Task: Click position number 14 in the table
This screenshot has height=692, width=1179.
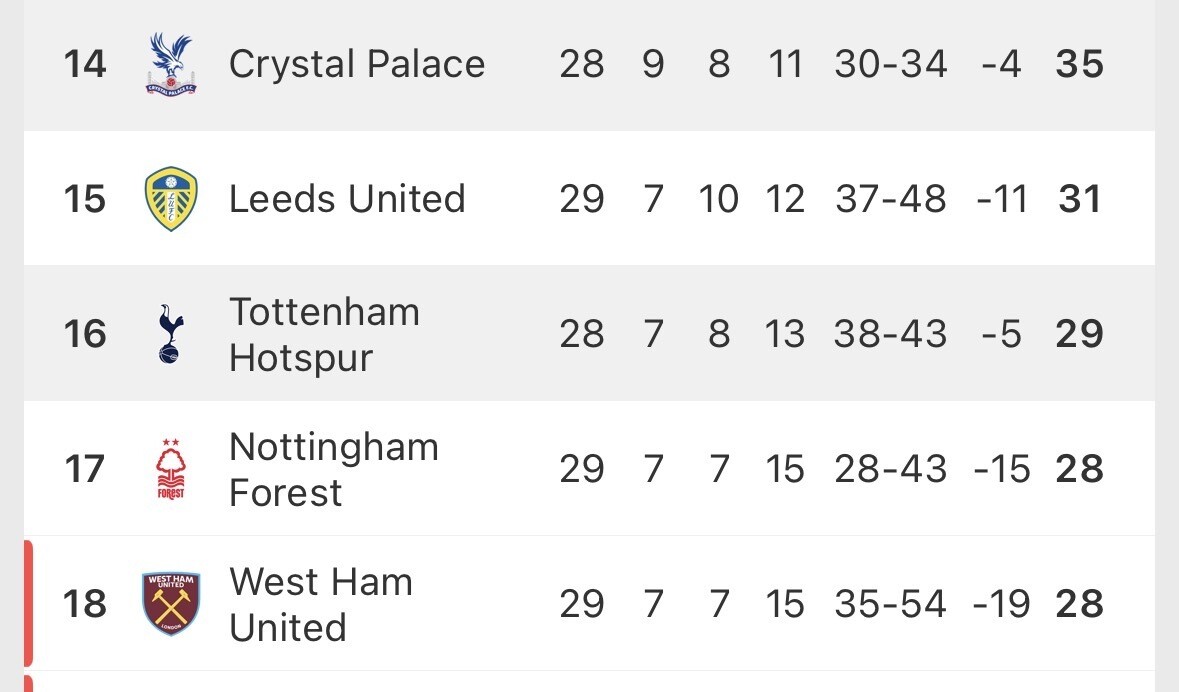Action: 85,64
